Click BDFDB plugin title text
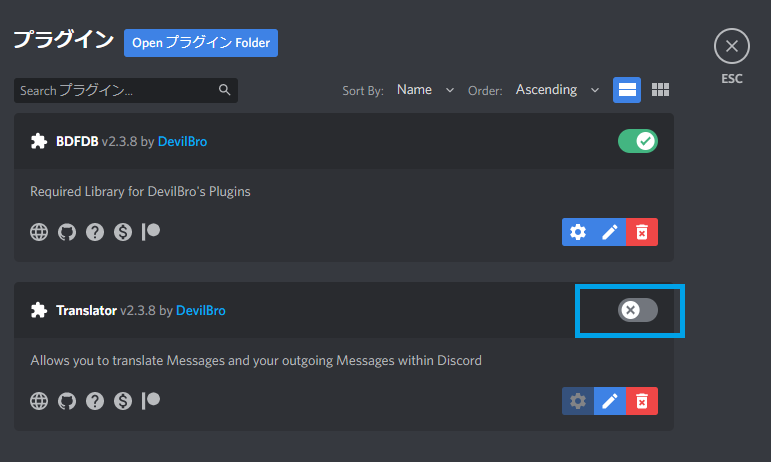 click(77, 142)
